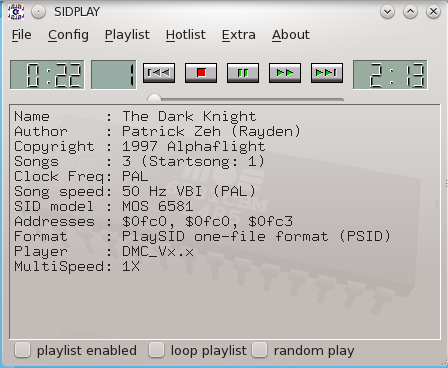The height and width of the screenshot is (368, 448).
Task: Enable the playlist enabled checkbox
Action: pyautogui.click(x=23, y=350)
